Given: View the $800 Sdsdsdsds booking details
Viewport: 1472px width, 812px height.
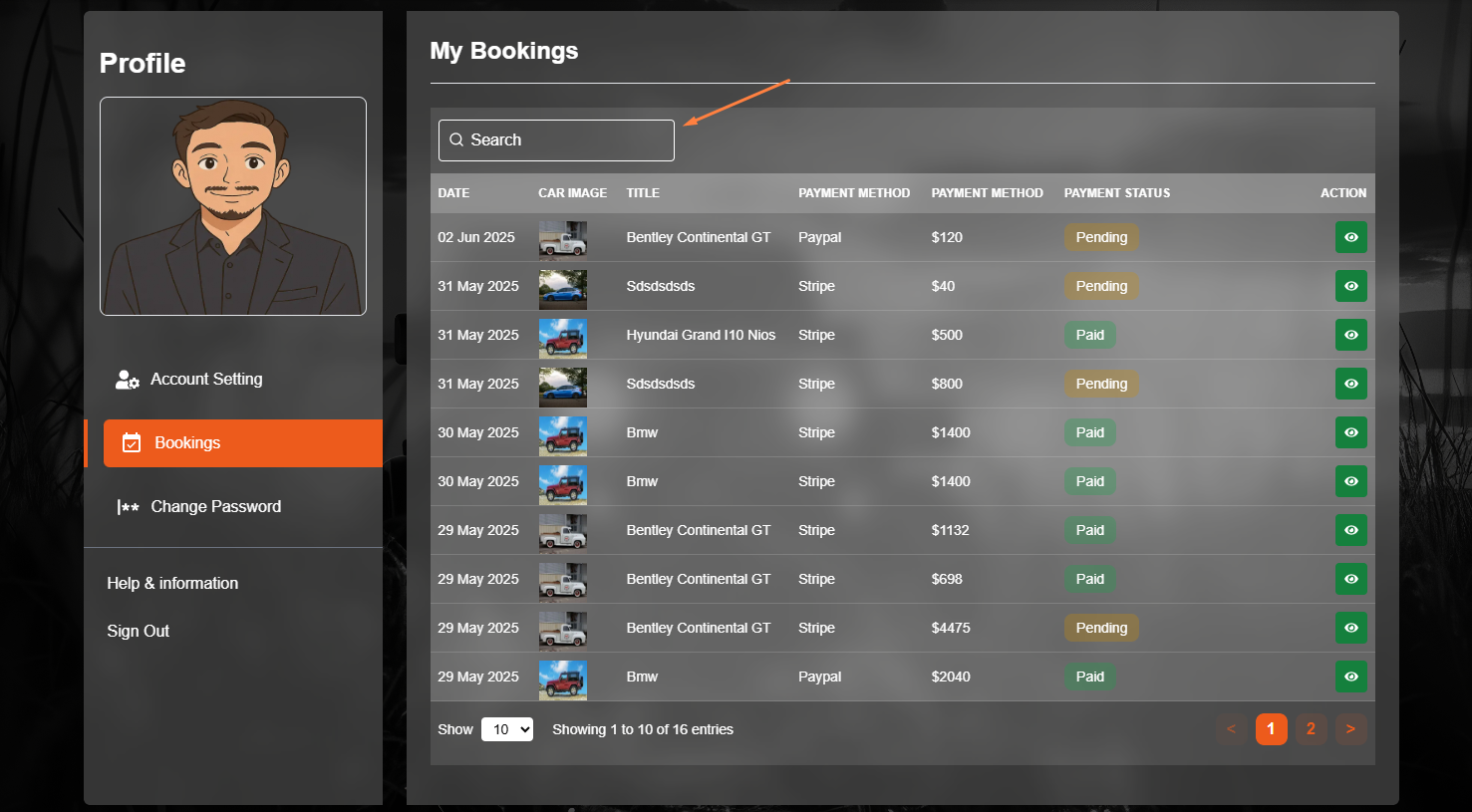Looking at the screenshot, I should [1350, 384].
